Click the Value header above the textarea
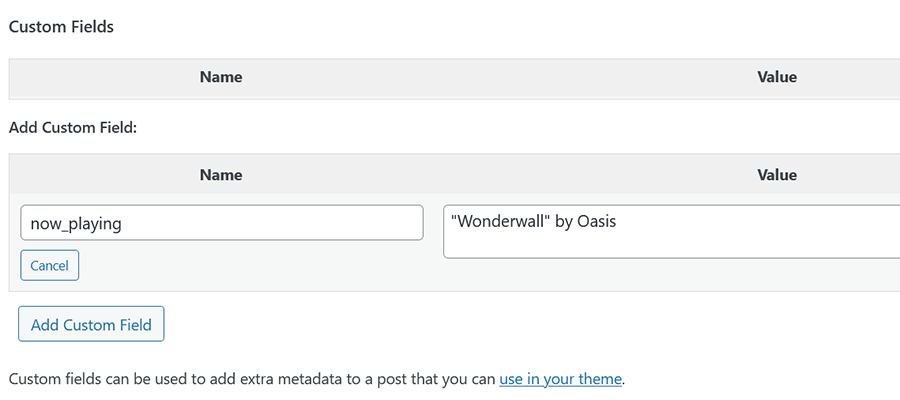The width and height of the screenshot is (900, 400). click(x=777, y=174)
